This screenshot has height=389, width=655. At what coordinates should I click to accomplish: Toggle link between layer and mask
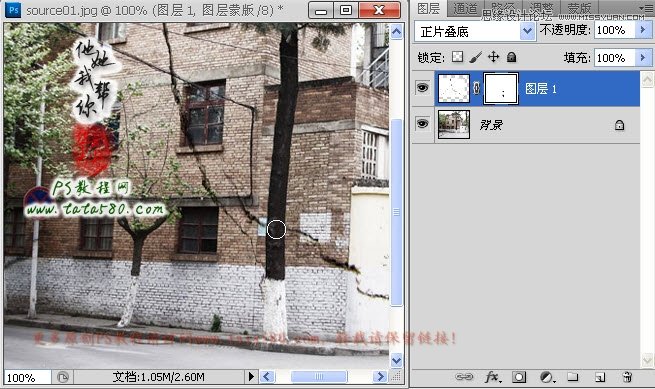click(x=476, y=88)
